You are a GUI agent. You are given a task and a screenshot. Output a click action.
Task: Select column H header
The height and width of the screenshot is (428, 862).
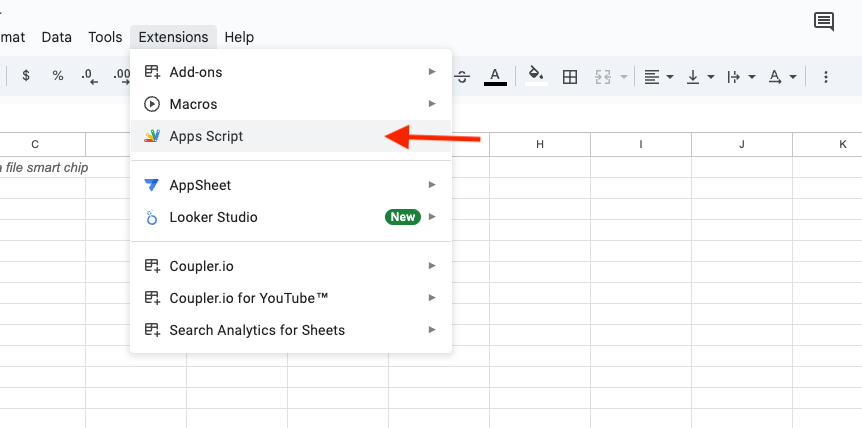pos(540,144)
